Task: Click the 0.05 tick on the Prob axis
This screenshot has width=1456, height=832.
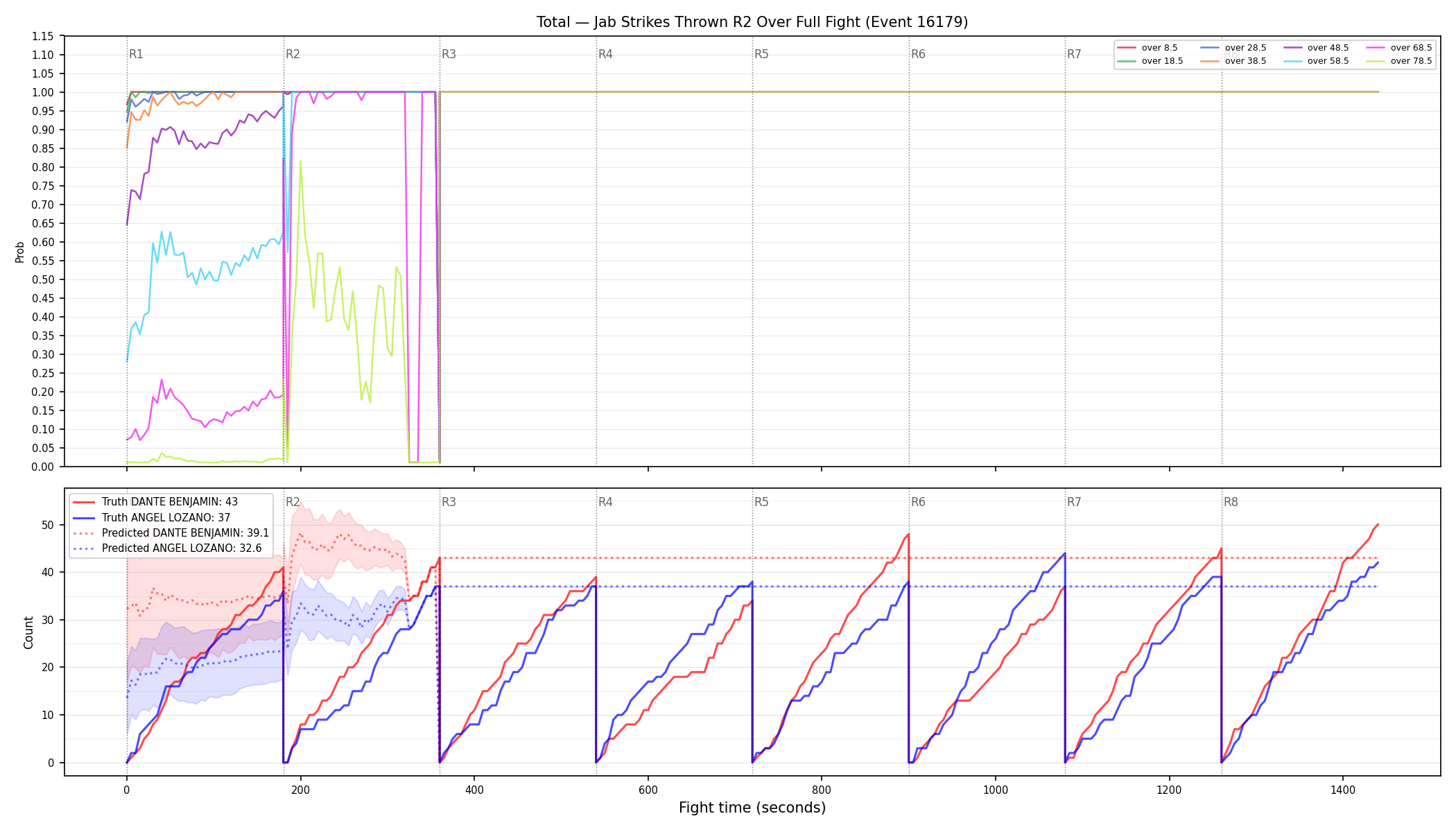Action: click(43, 448)
